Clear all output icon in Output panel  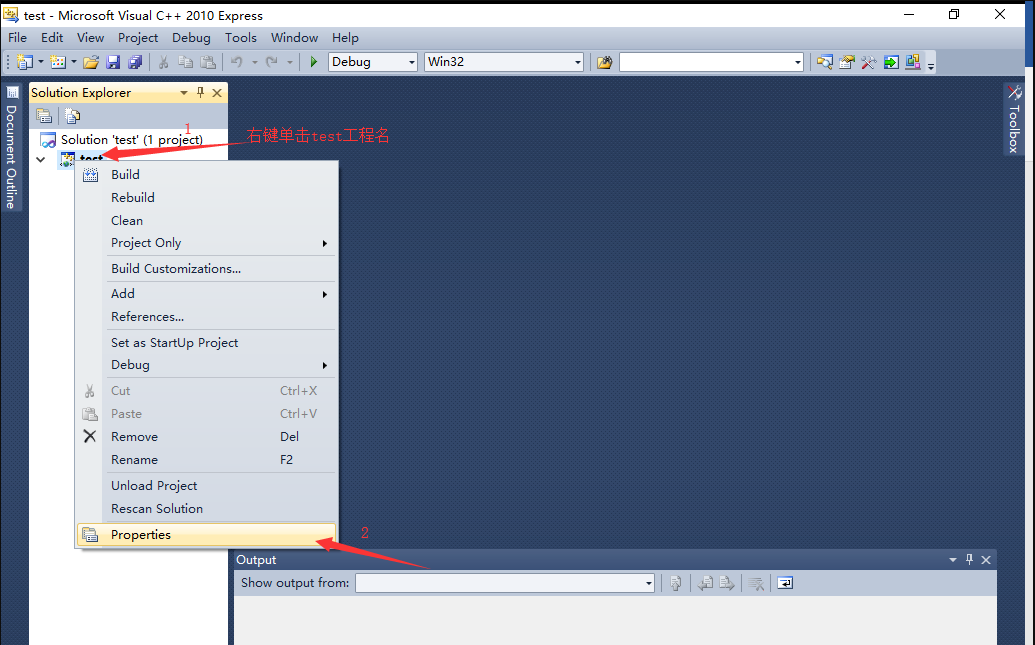point(756,583)
